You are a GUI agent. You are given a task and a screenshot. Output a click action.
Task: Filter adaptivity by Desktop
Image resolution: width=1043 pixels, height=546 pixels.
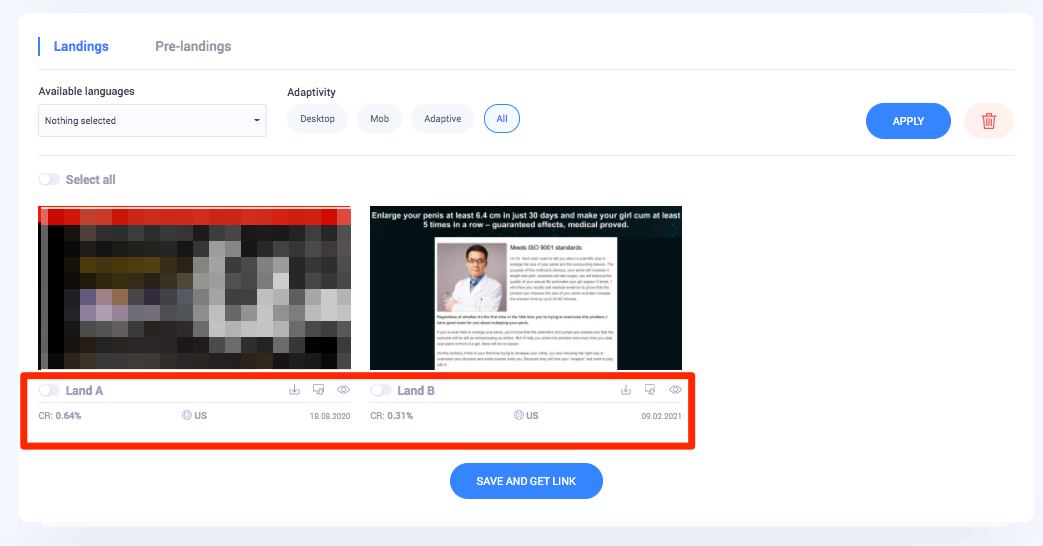(x=317, y=119)
